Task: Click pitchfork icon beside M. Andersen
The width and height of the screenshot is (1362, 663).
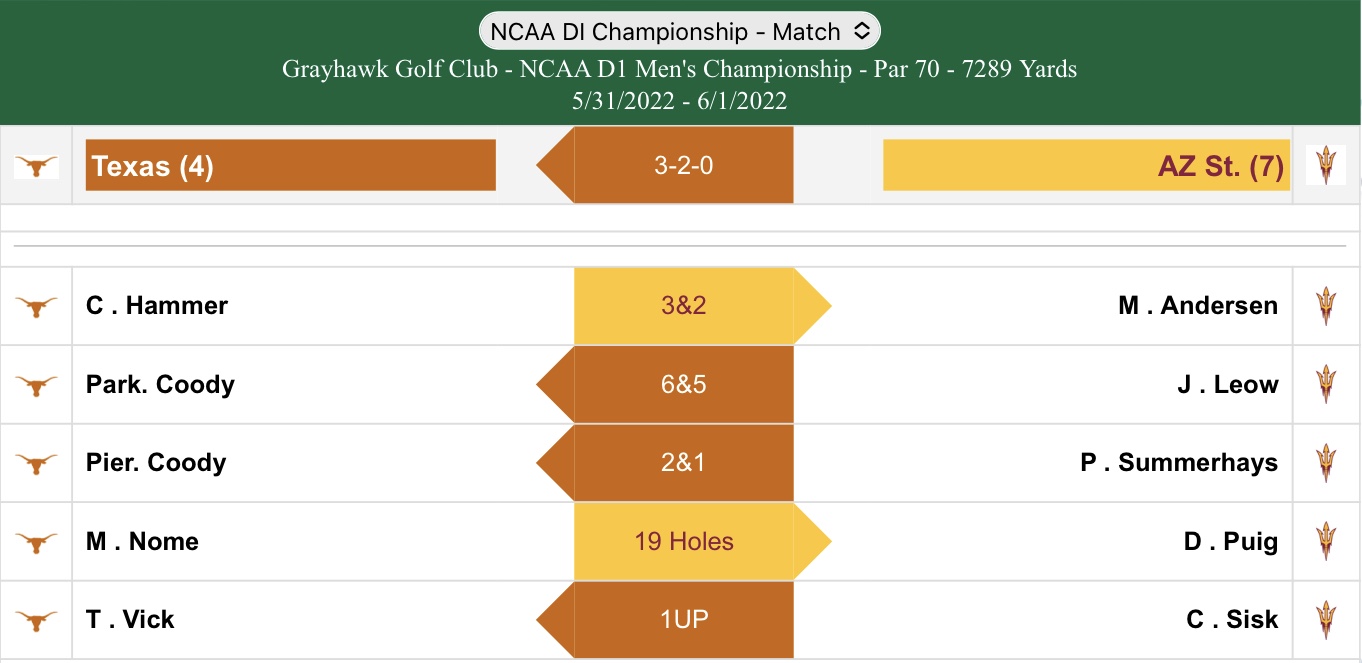Action: (x=1326, y=306)
